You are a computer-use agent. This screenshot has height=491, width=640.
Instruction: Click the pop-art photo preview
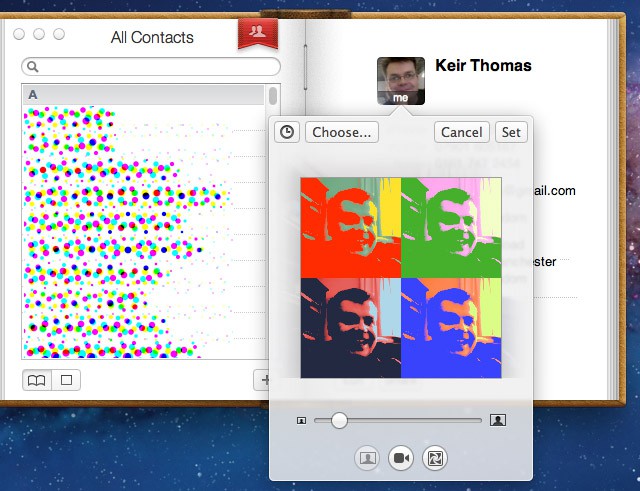(x=400, y=277)
